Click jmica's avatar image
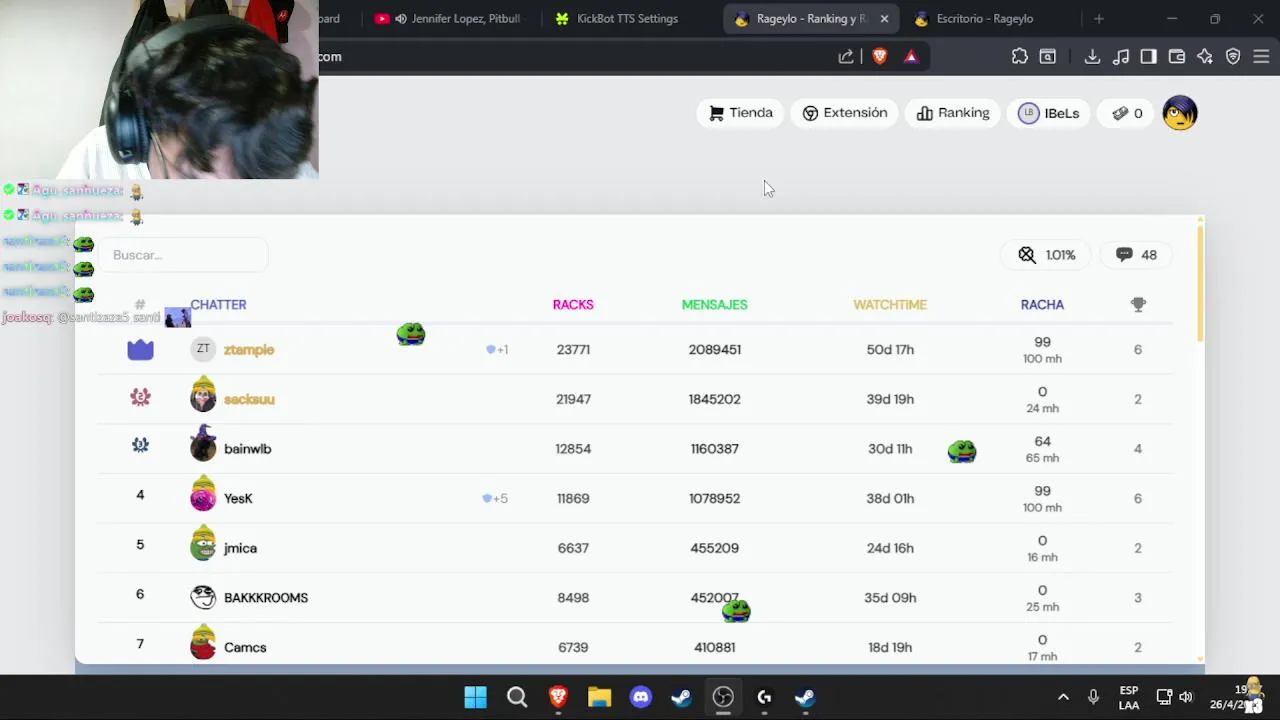 (203, 543)
